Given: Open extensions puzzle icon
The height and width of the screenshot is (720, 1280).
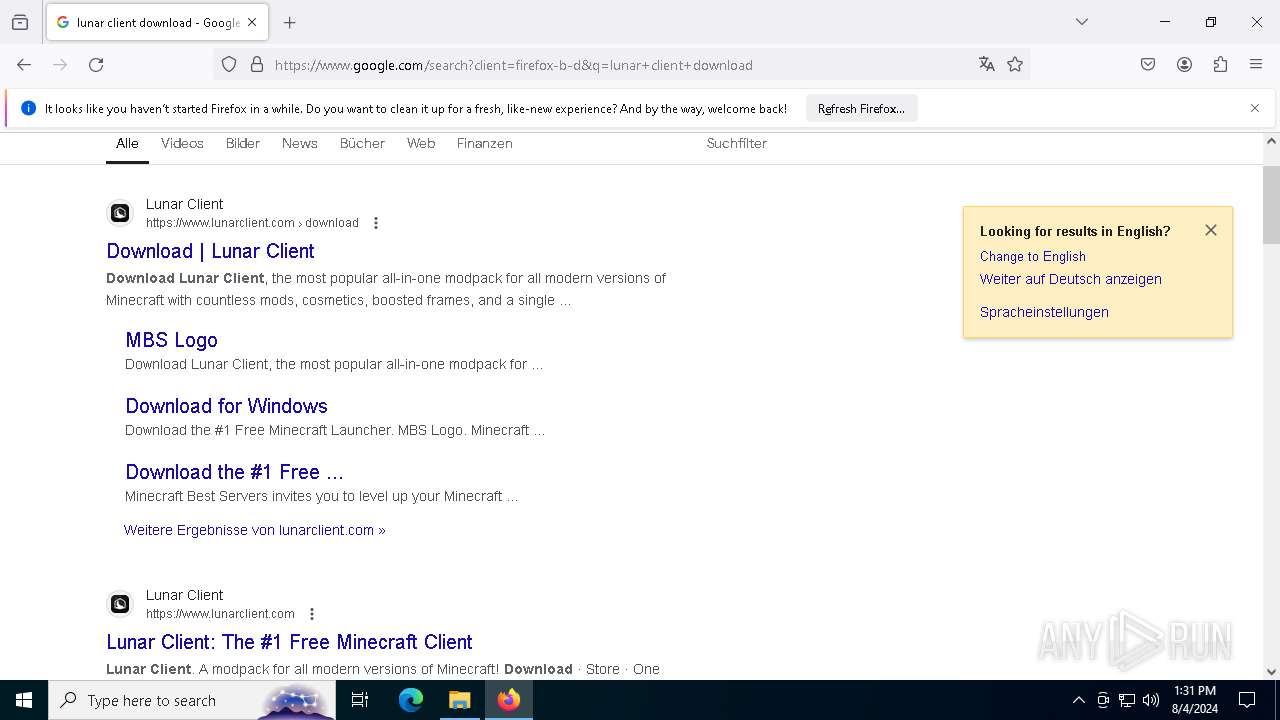Looking at the screenshot, I should 1220,65.
